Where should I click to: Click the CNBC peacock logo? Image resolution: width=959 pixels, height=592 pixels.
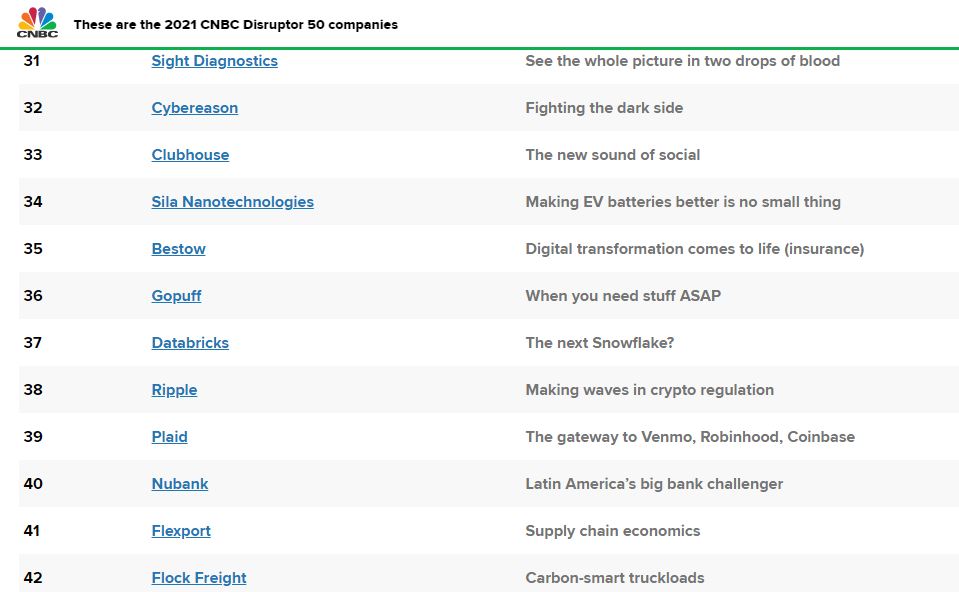click(x=37, y=23)
